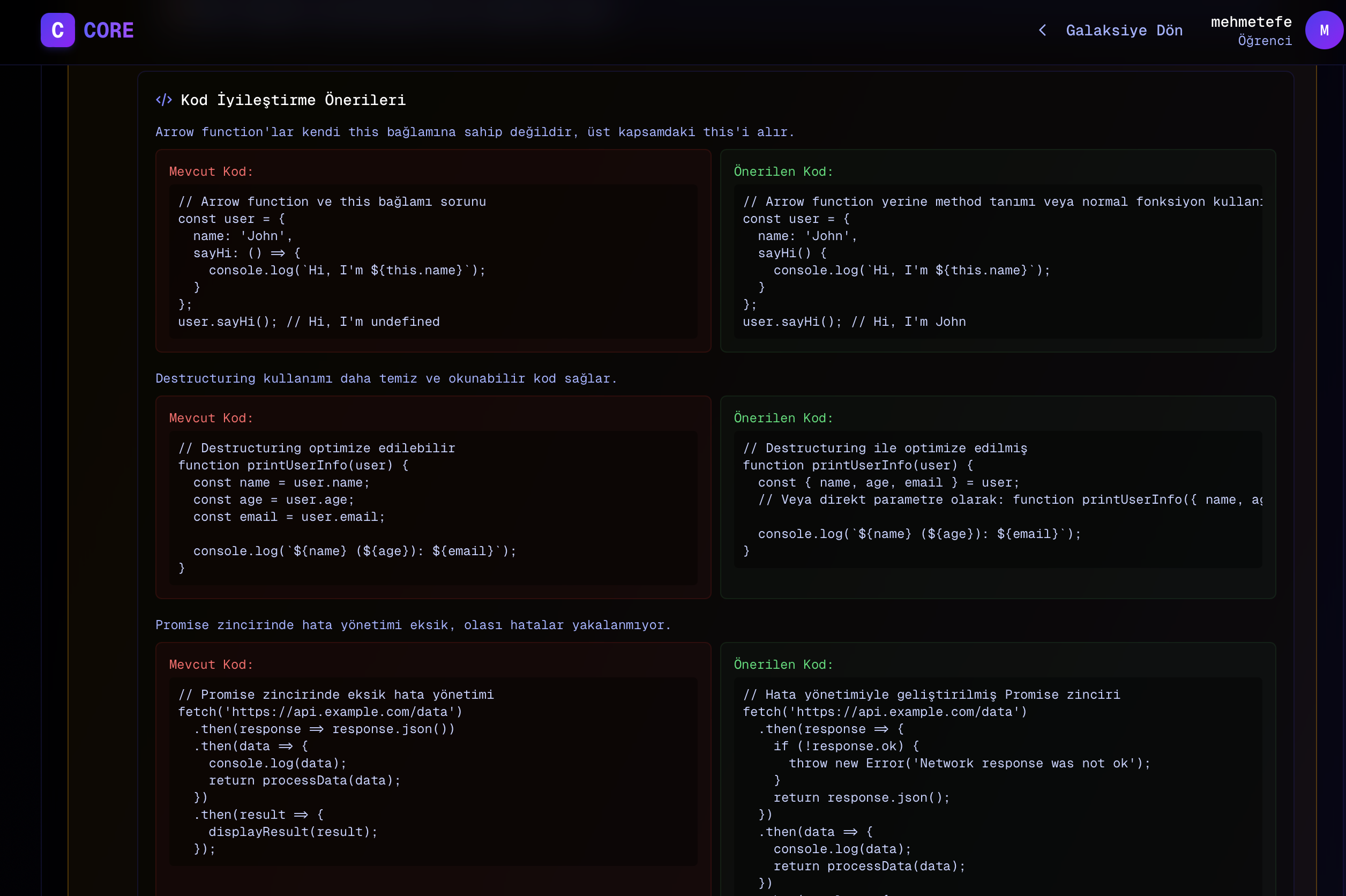The width and height of the screenshot is (1346, 896).
Task: Click the throw new Error code line
Action: click(969, 763)
